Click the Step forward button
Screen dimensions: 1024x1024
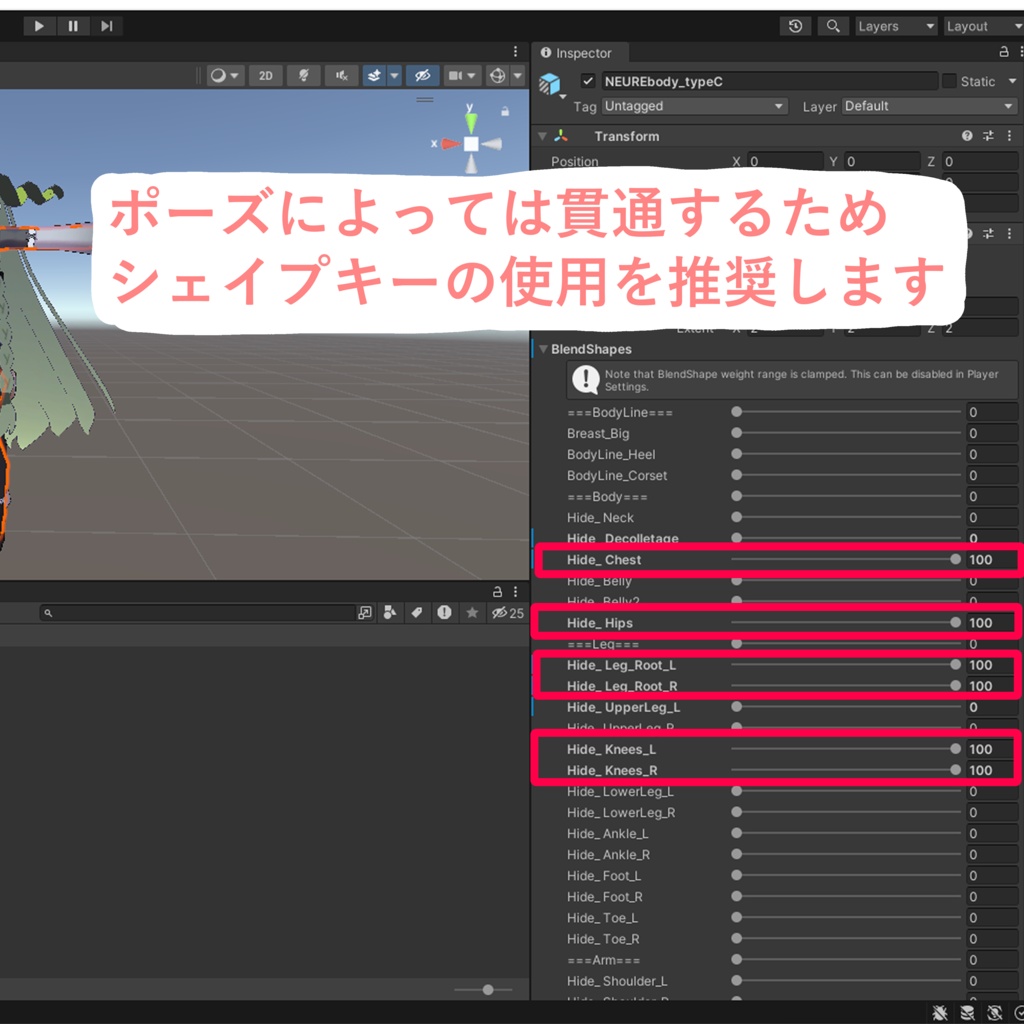click(x=106, y=26)
